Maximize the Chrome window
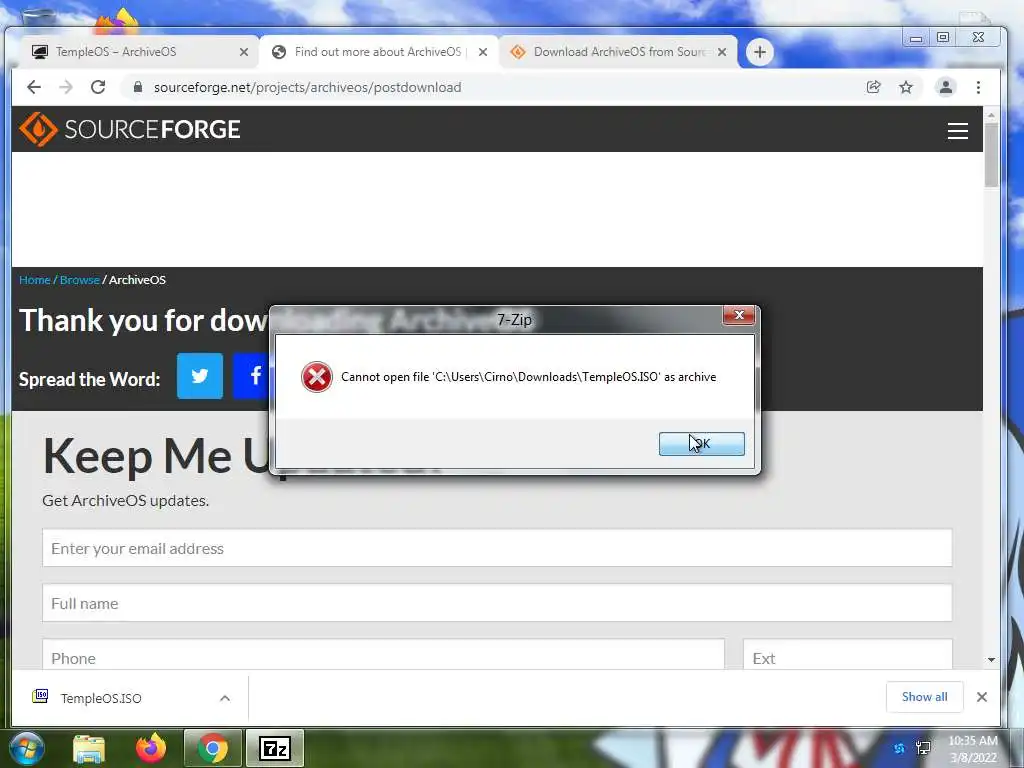Viewport: 1024px width, 768px height. tap(943, 37)
